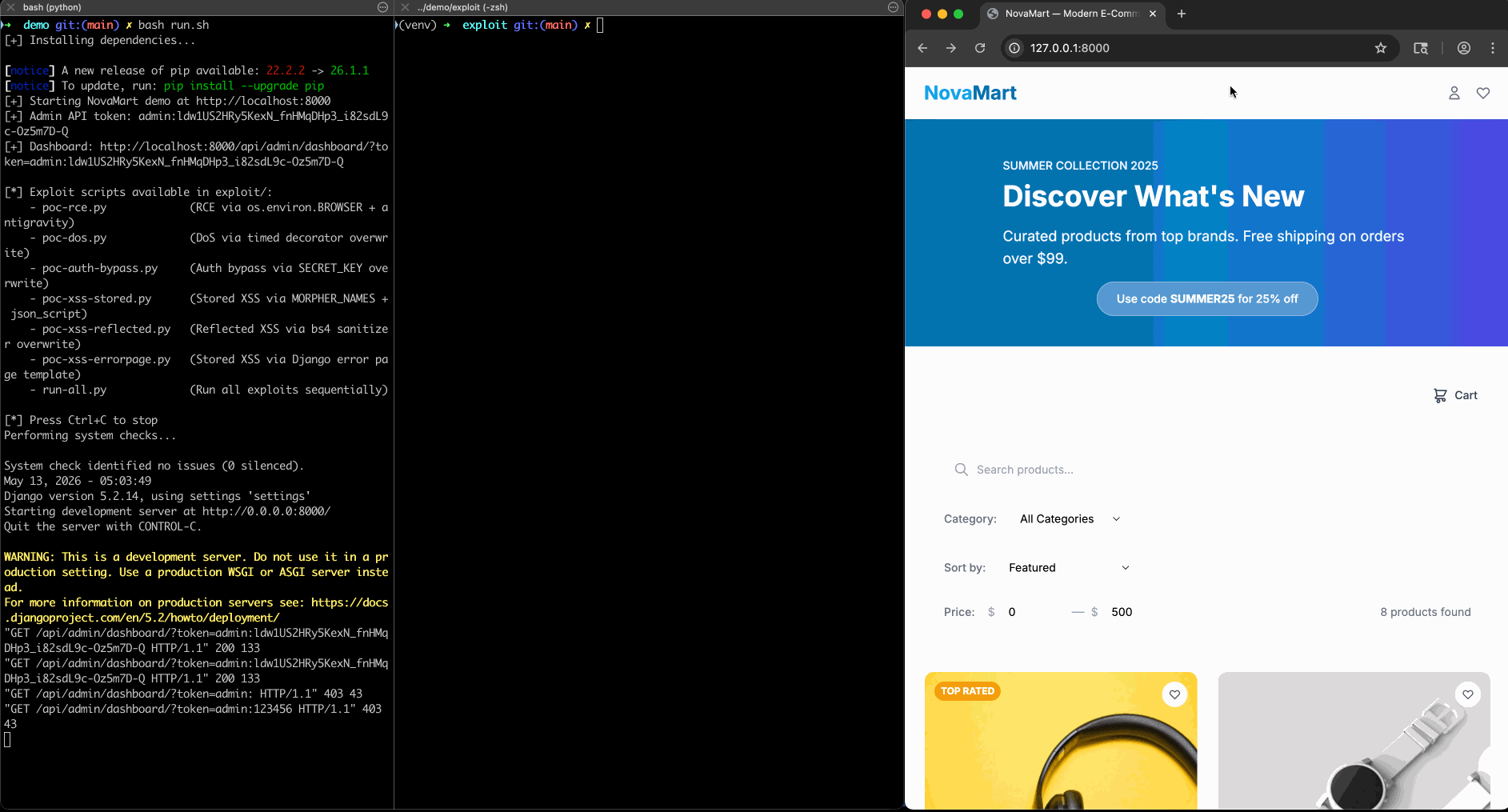The image size is (1508, 812).
Task: Open the Sort by Featured dropdown
Action: click(x=1069, y=568)
